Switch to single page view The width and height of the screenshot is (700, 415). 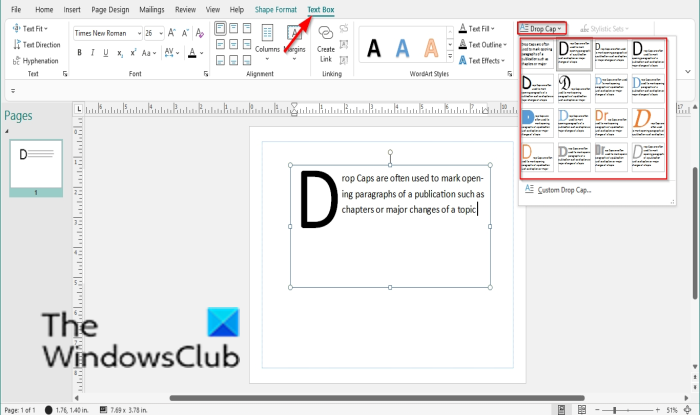click(562, 410)
